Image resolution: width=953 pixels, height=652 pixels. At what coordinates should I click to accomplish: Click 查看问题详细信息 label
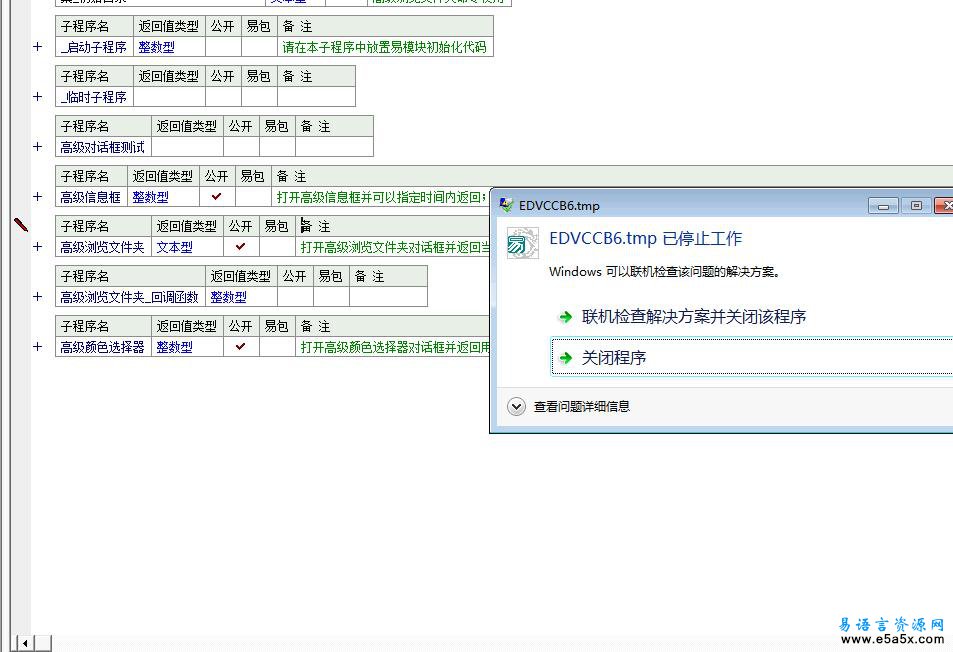point(582,407)
